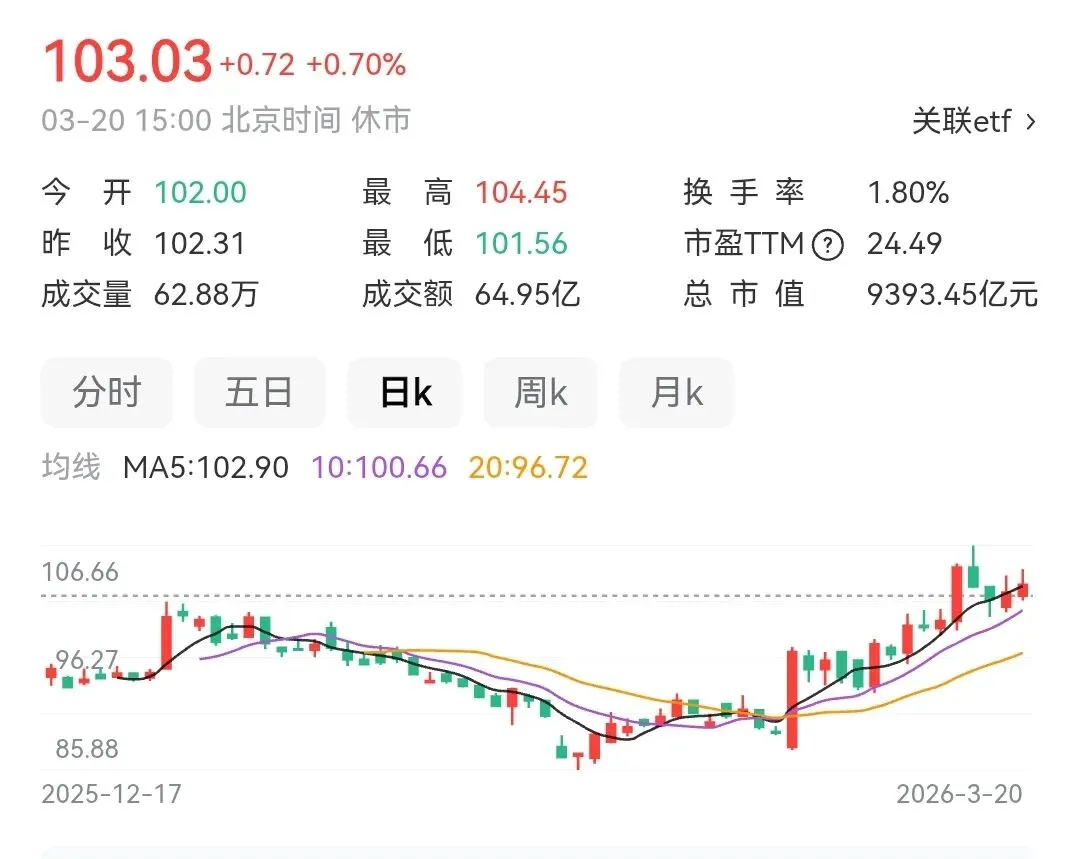Screen dimensions: 1080x859
Task: Tap the lowest candlestick near 85.88
Action: pos(578,760)
